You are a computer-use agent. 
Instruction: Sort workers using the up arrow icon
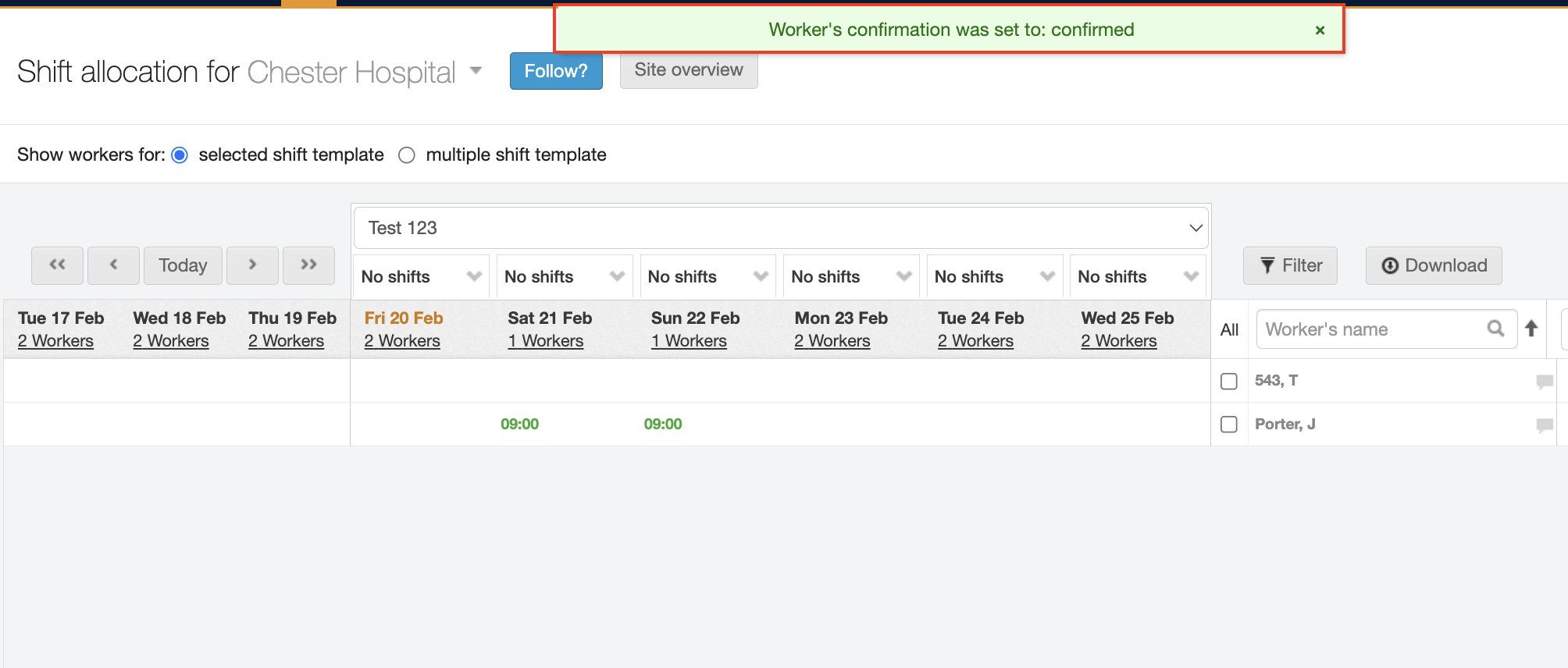pyautogui.click(x=1531, y=329)
